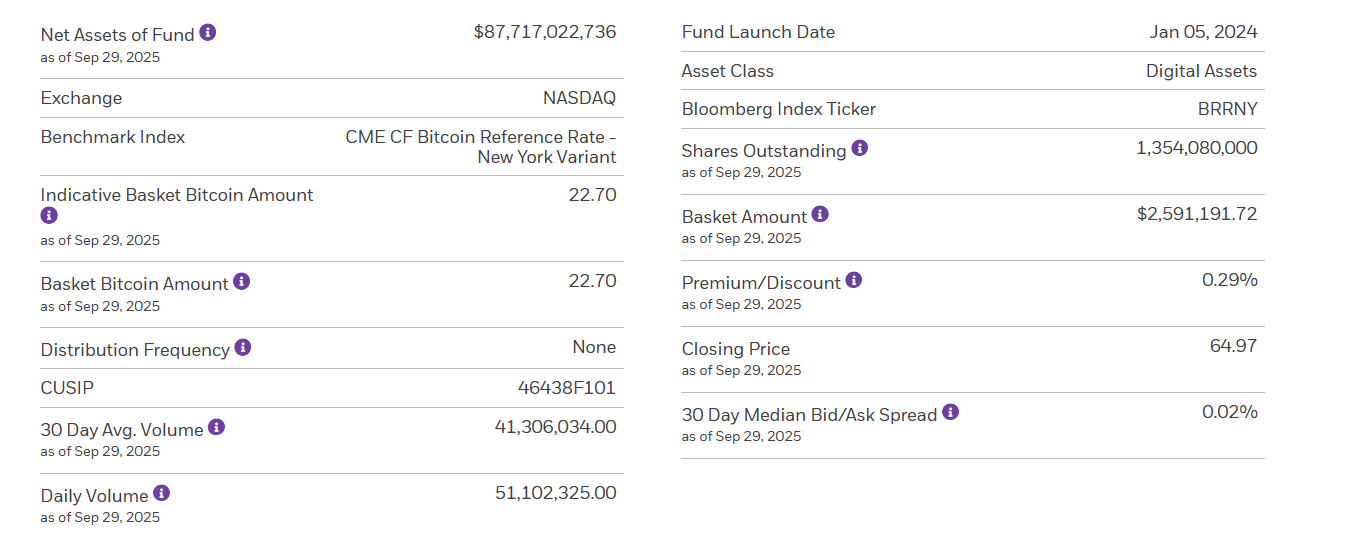Select the net assets value $87,717,022,736

tap(545, 32)
